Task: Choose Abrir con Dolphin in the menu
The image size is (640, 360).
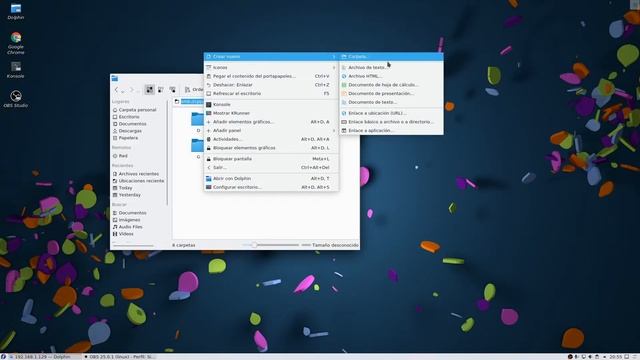Action: [x=271, y=178]
